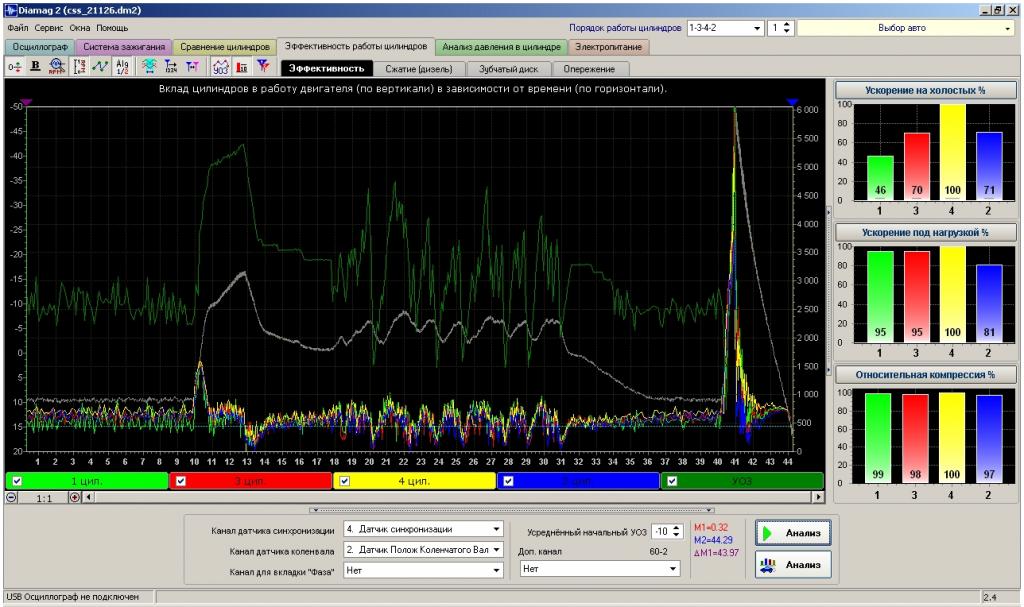Click the Относительная компрессия % header button
Viewport: 1024px width, 607px height.
coord(925,375)
